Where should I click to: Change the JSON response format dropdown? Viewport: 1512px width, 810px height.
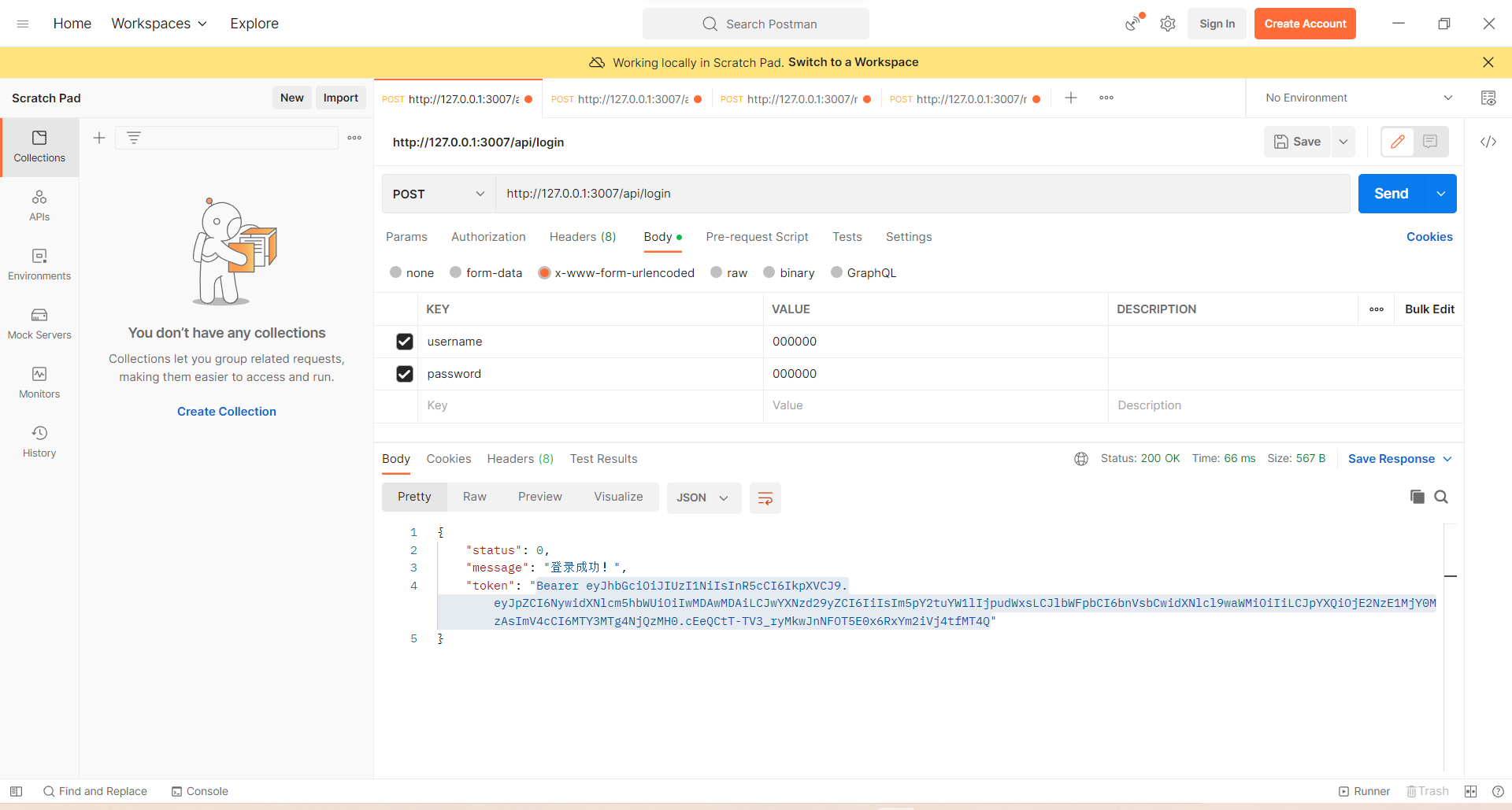click(x=703, y=497)
